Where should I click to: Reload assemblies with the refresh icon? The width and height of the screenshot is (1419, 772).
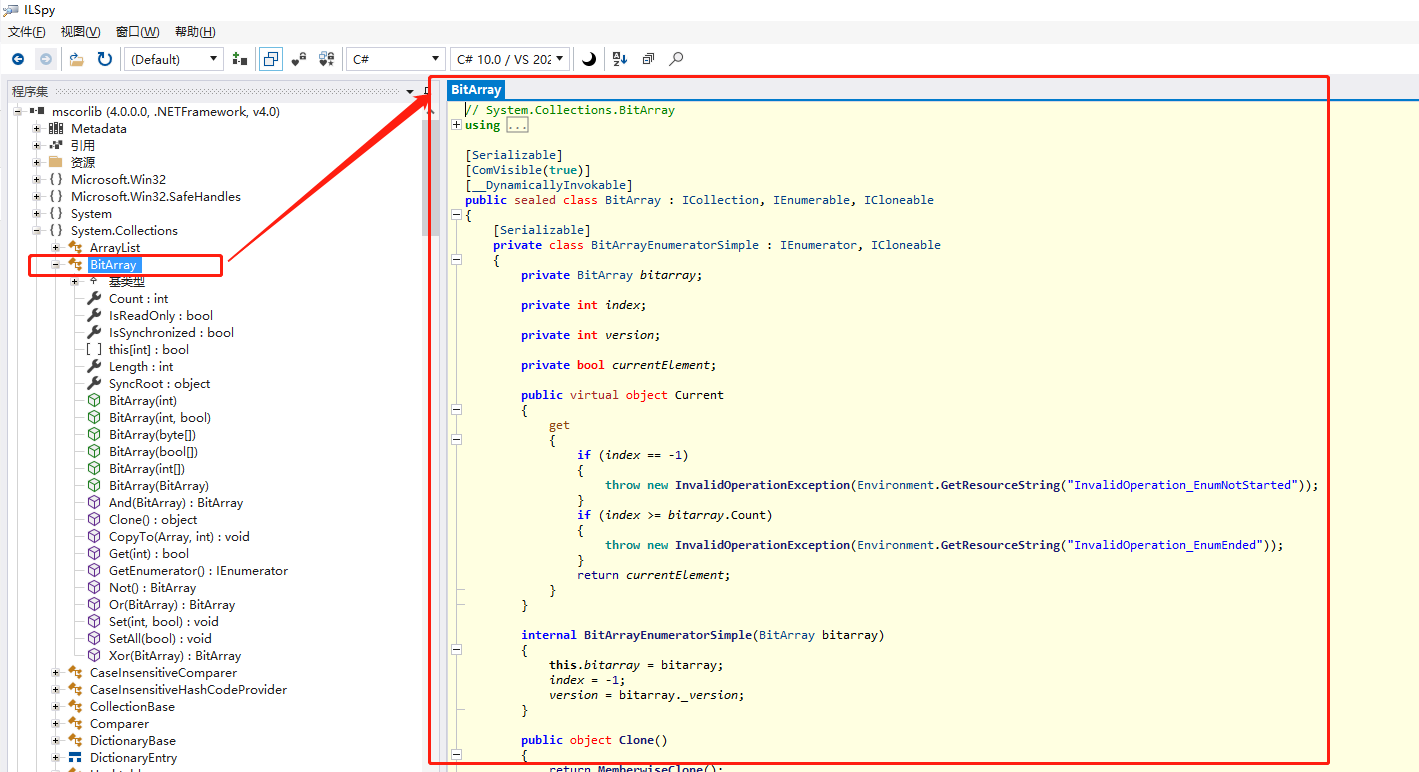(x=104, y=59)
